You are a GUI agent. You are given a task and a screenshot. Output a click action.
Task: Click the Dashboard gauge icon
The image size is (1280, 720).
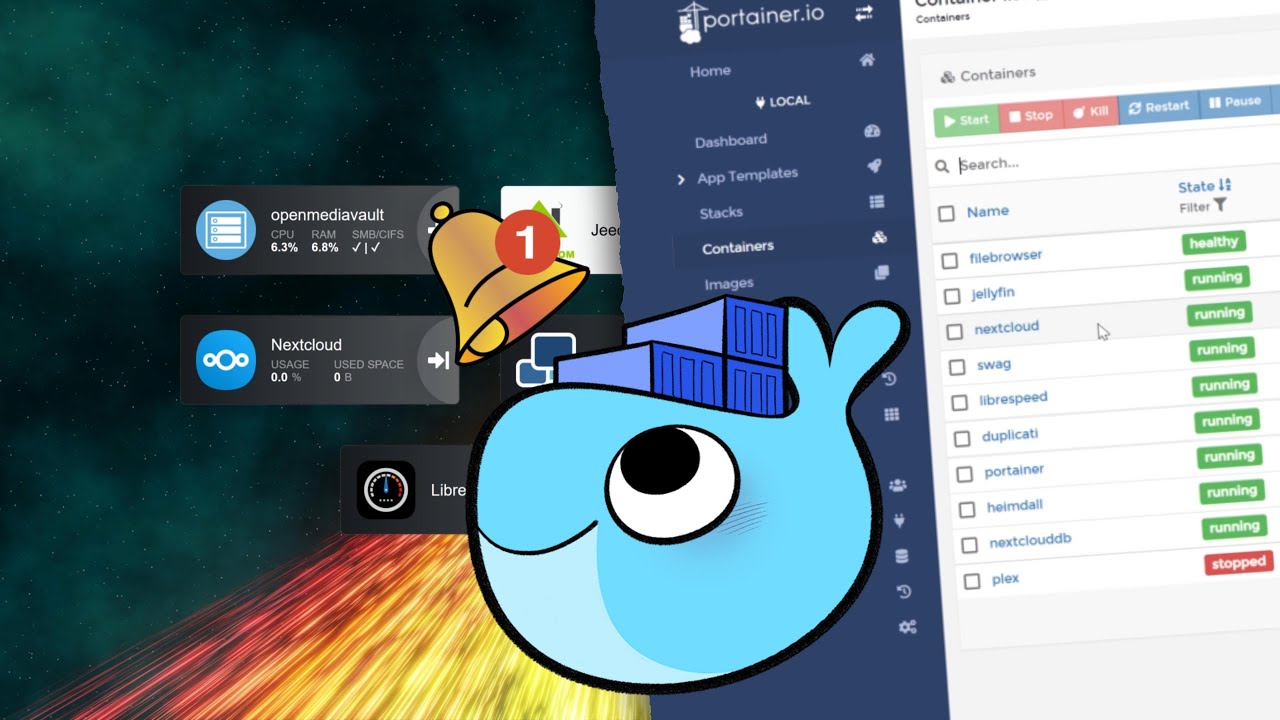[x=871, y=132]
